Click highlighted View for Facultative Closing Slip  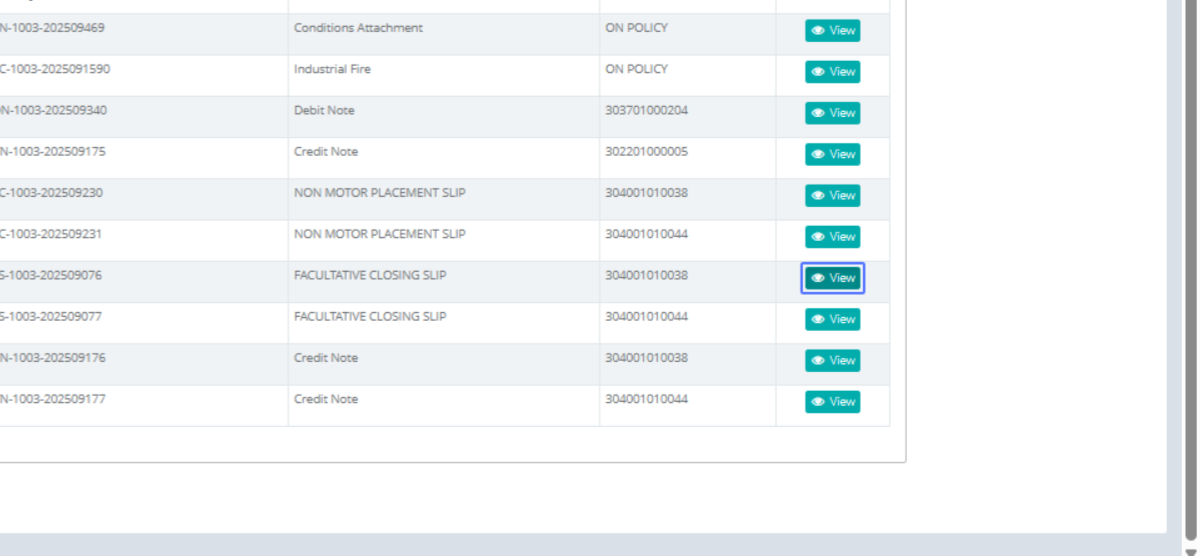tap(832, 278)
